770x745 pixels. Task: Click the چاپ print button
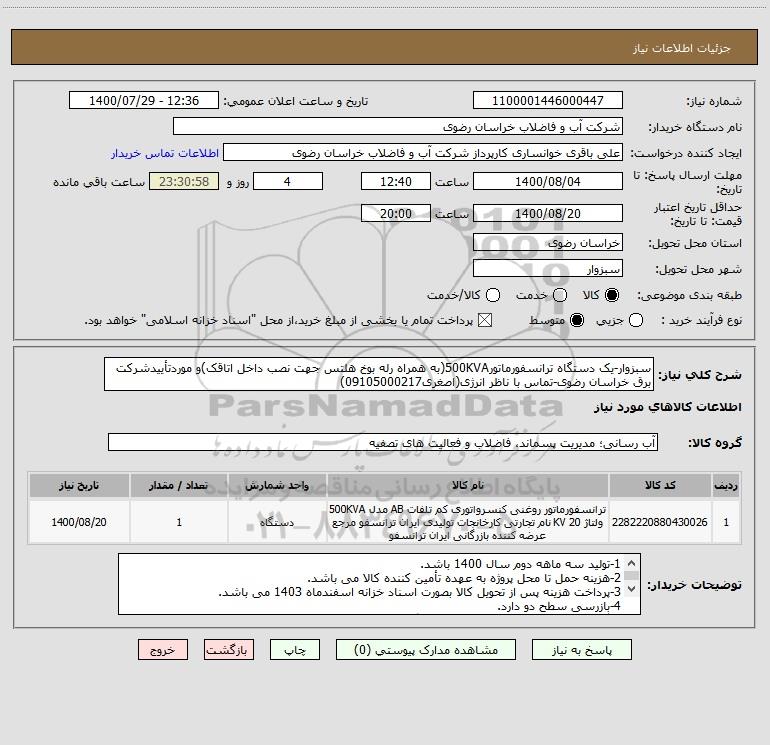click(x=295, y=650)
